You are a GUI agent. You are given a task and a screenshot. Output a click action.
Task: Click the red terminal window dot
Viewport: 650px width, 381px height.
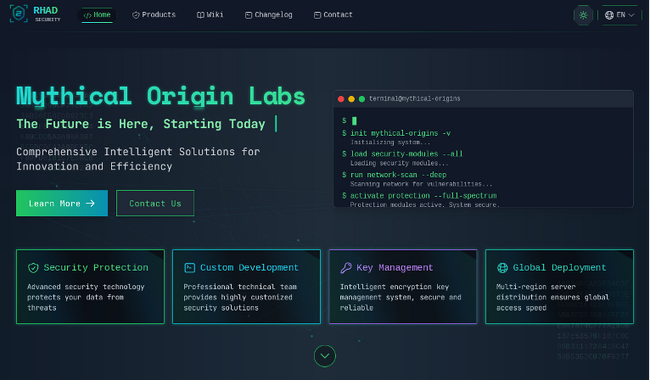coord(341,99)
